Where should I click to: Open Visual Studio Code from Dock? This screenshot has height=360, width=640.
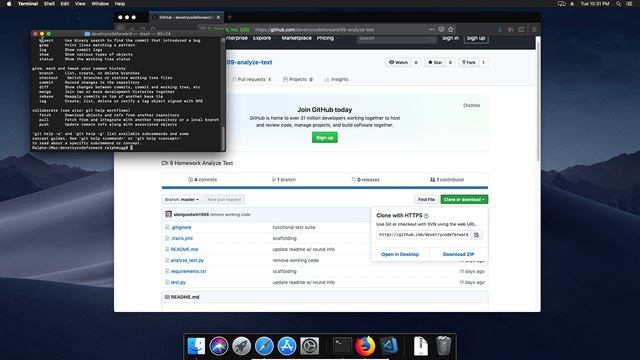389,346
